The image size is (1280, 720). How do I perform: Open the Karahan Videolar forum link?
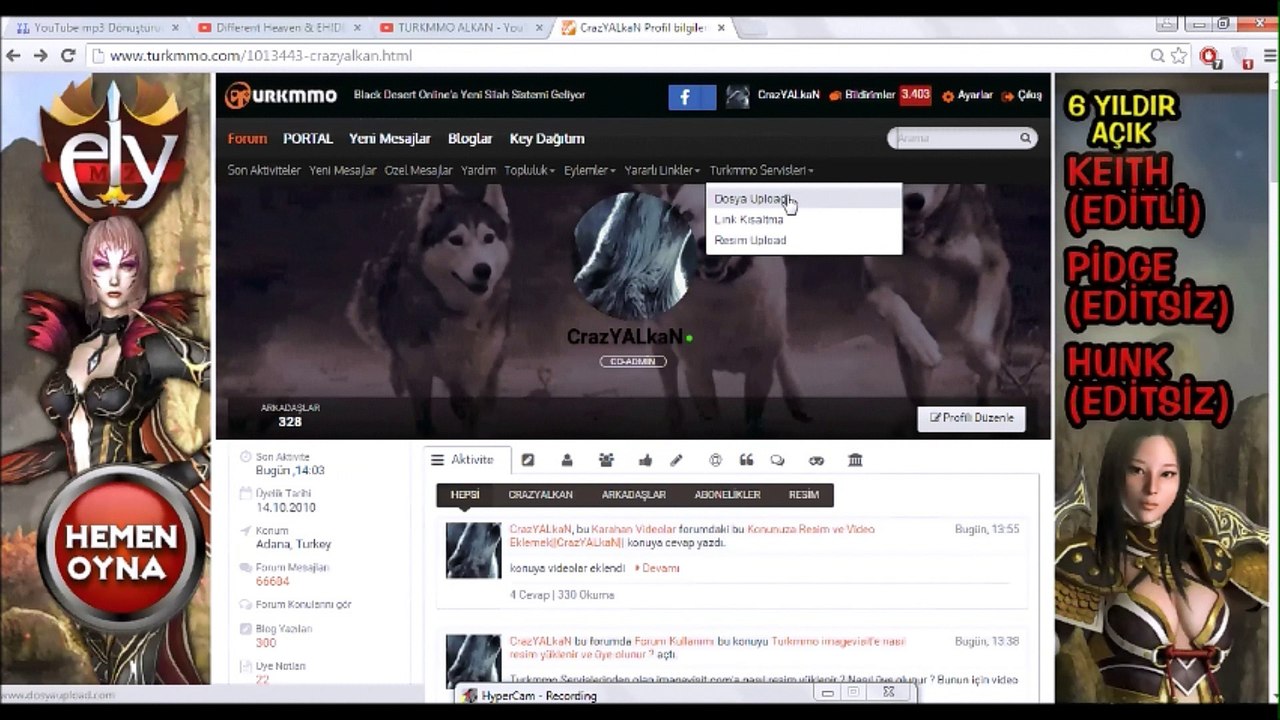pos(634,529)
